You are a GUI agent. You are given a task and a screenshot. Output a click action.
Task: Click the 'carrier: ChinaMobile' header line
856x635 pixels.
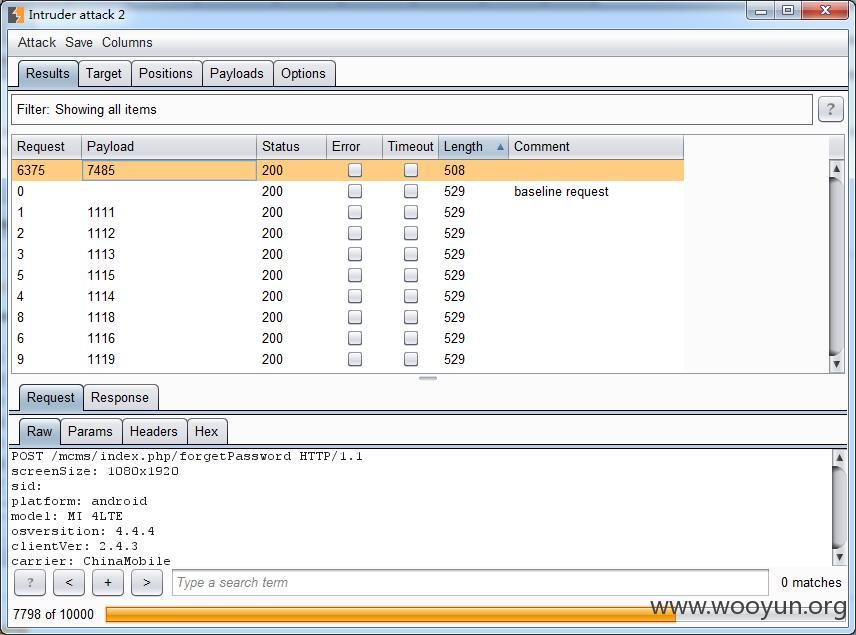tap(91, 561)
